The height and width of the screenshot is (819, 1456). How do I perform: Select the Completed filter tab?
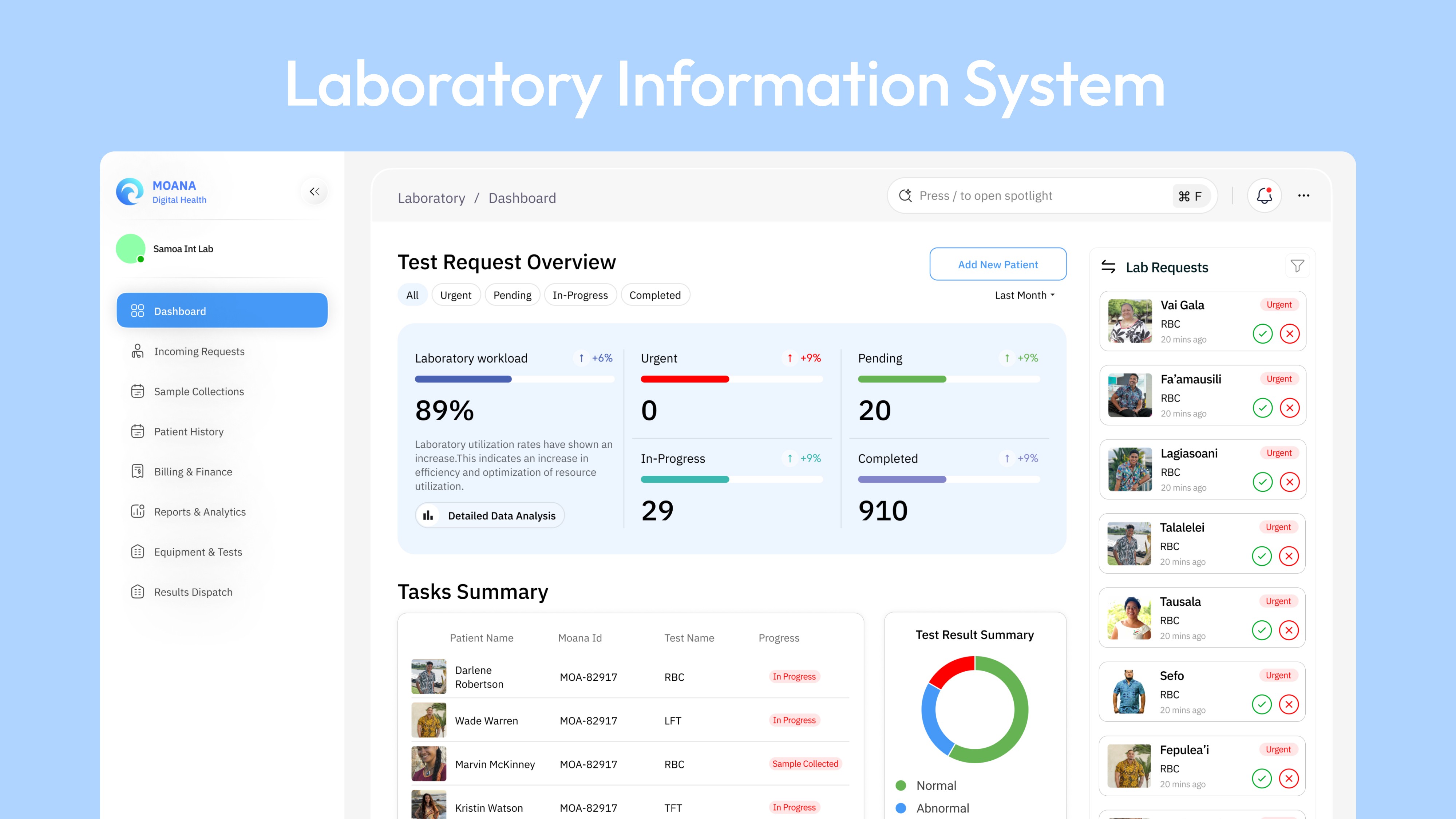[654, 295]
